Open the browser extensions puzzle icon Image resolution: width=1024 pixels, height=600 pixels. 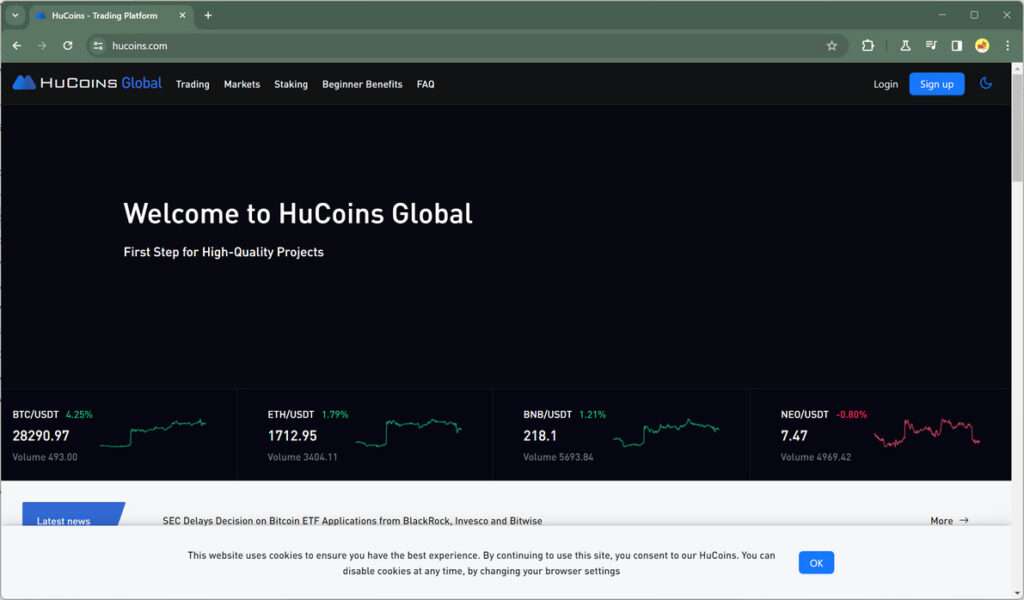tap(867, 46)
